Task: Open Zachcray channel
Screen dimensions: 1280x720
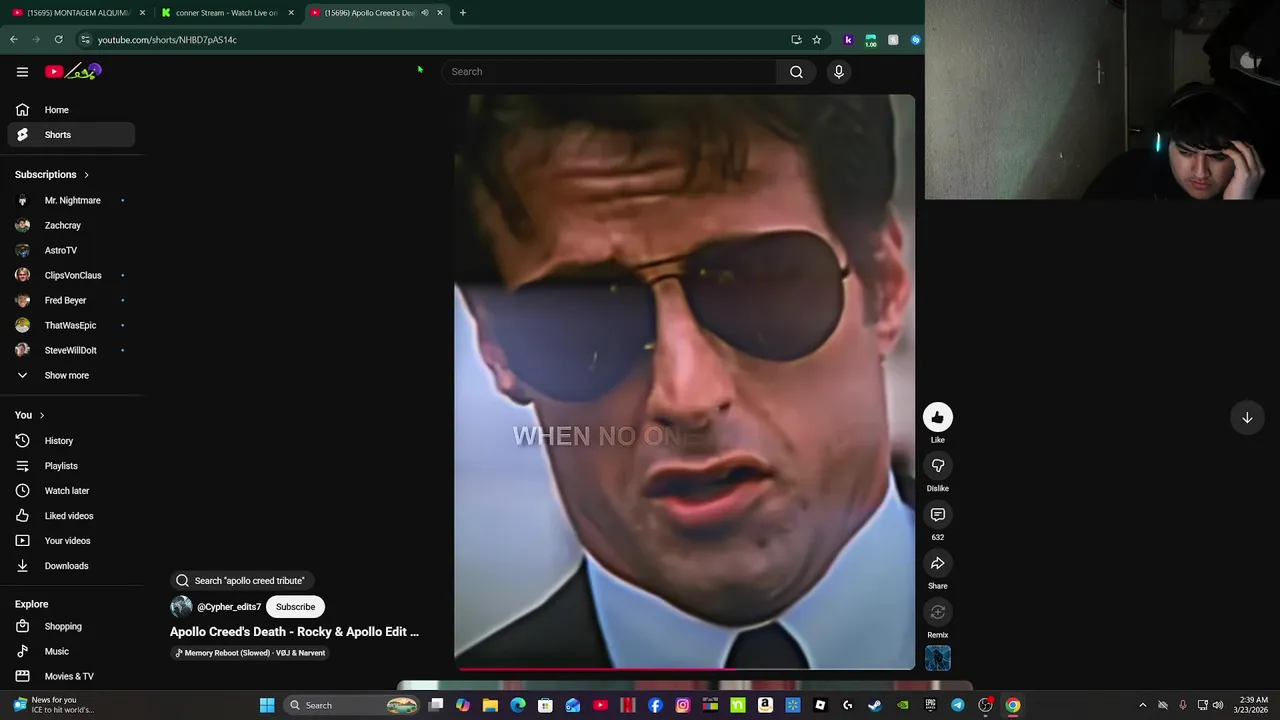Action: 71,226
